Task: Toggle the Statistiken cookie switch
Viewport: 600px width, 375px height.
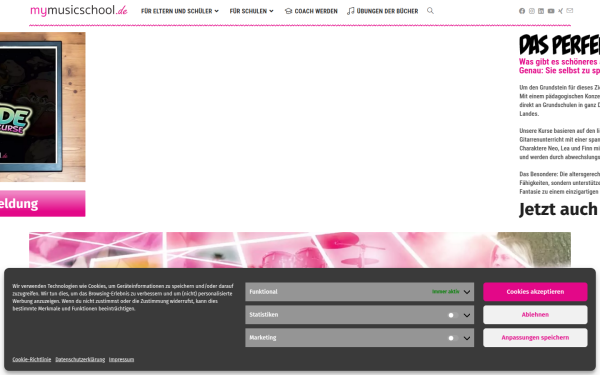Action: [x=453, y=315]
